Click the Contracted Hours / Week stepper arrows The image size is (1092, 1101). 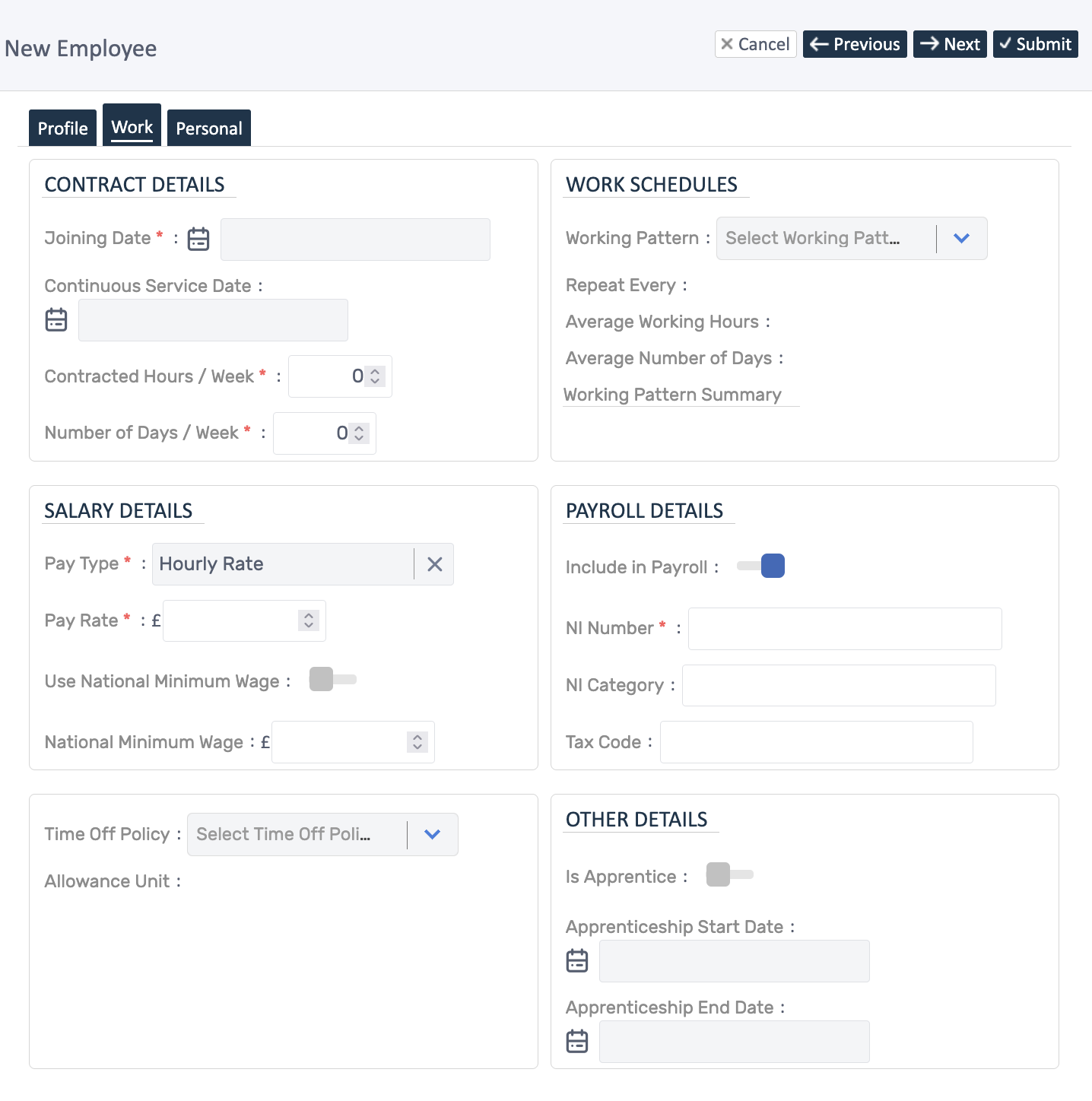tap(375, 376)
